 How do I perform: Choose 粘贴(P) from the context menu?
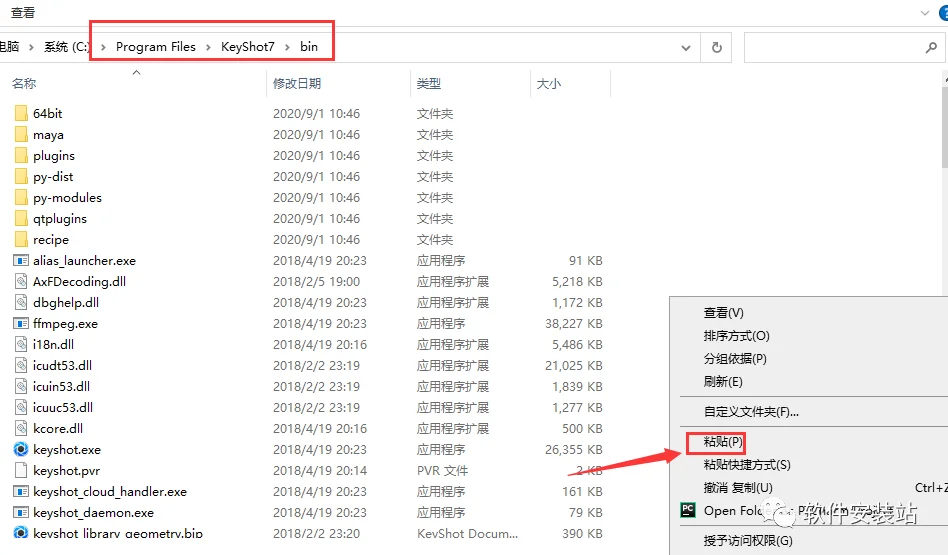722,441
